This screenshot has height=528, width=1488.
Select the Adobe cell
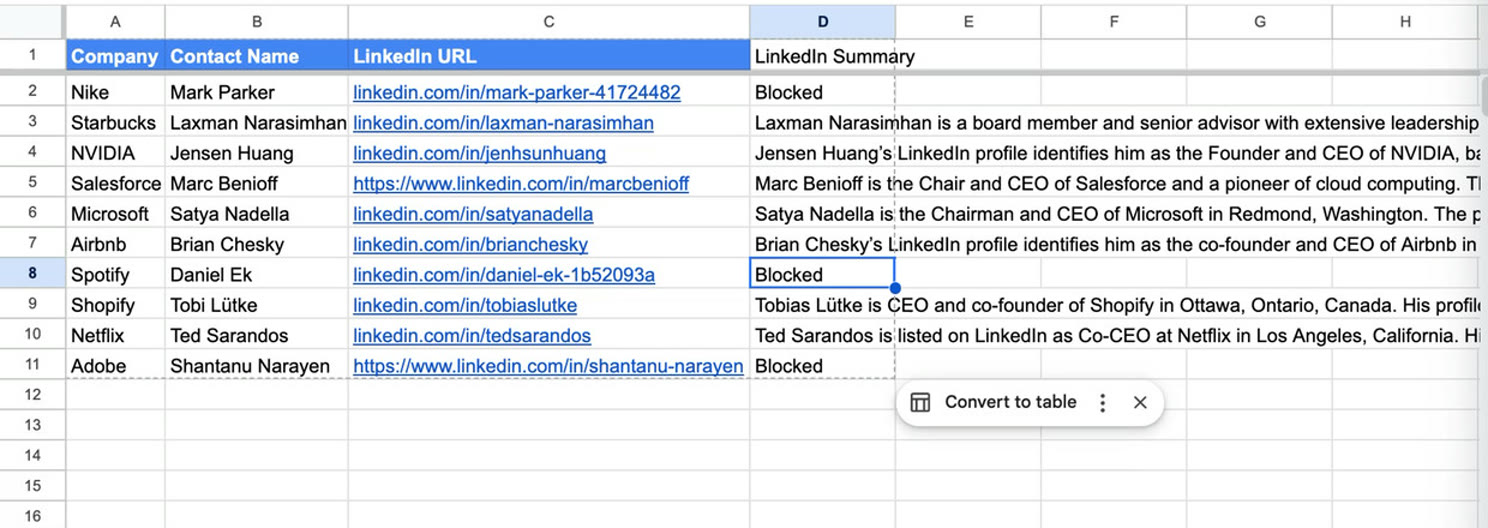coord(116,366)
